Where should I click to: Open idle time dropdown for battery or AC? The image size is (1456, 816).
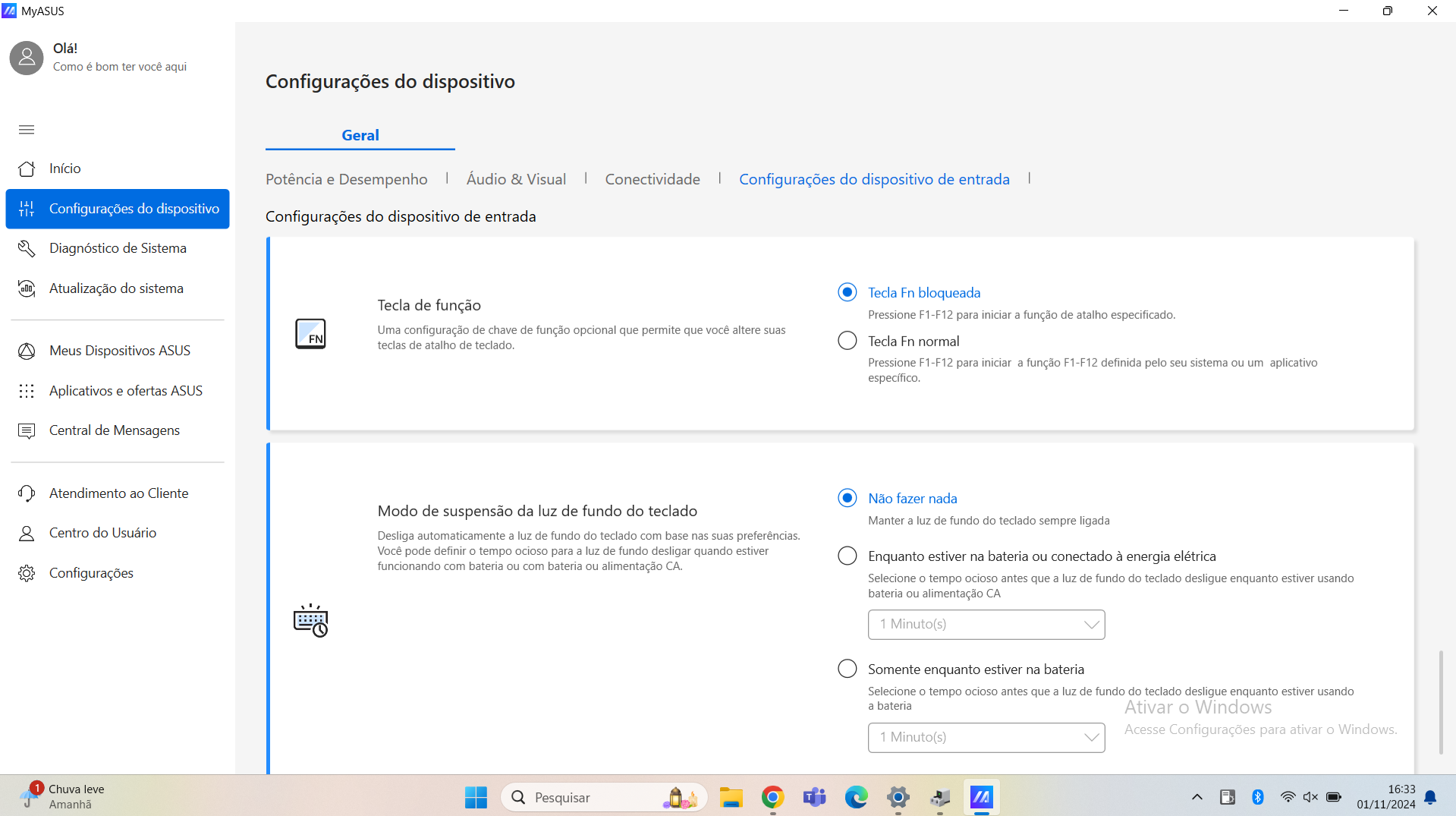(986, 625)
